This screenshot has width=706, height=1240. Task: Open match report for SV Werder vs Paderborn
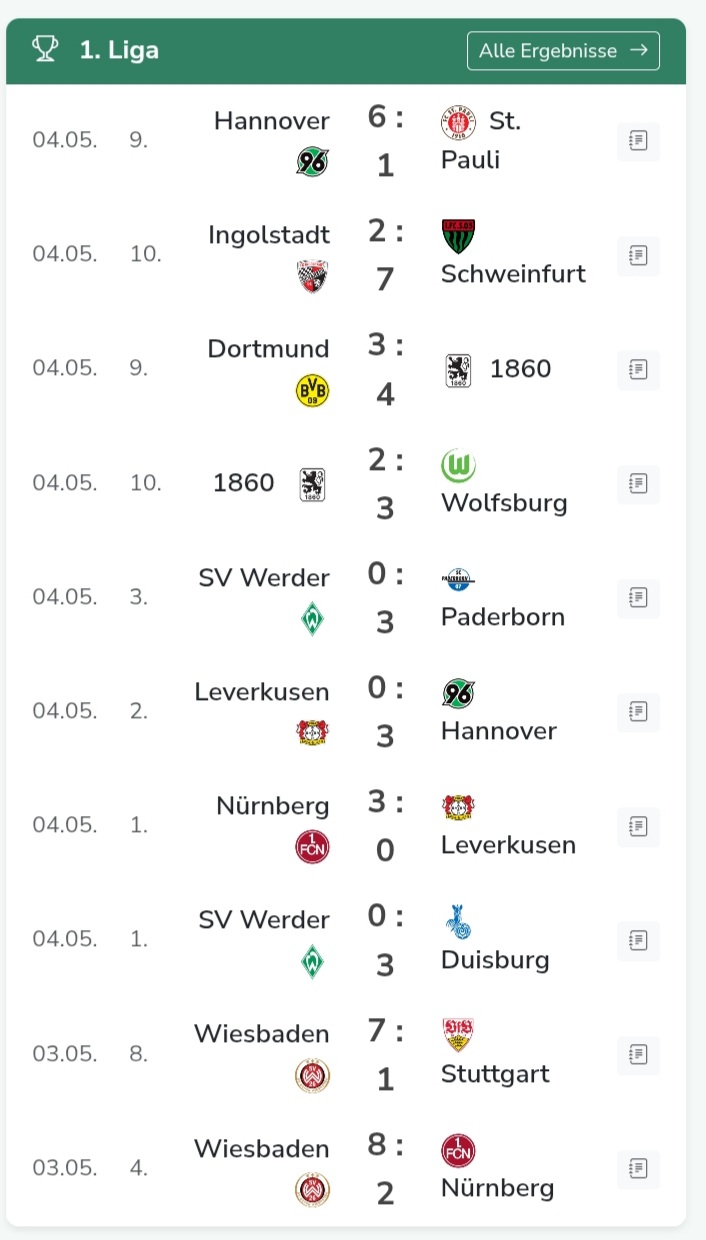(x=638, y=598)
